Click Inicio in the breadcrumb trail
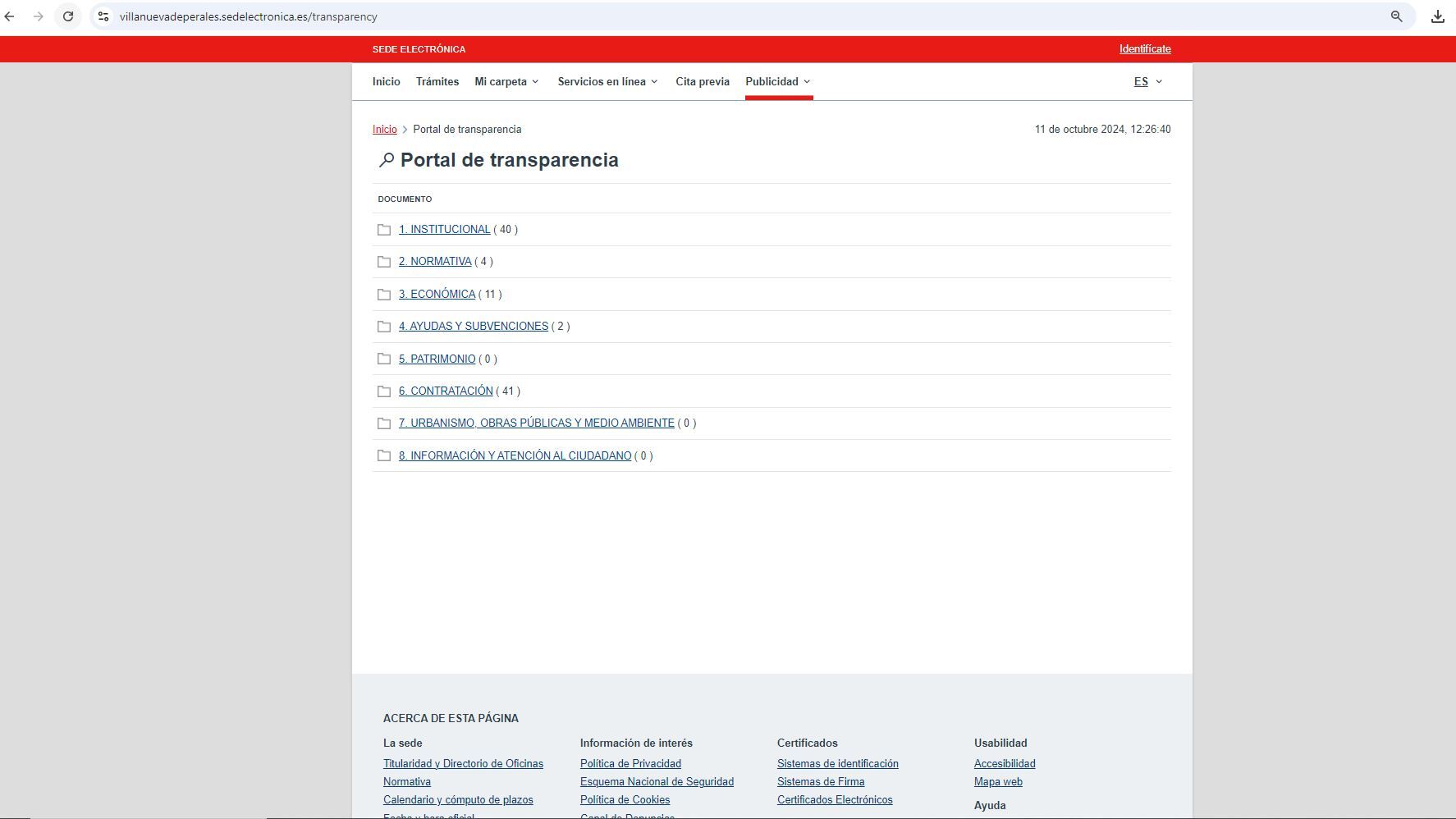The image size is (1456, 819). [385, 129]
